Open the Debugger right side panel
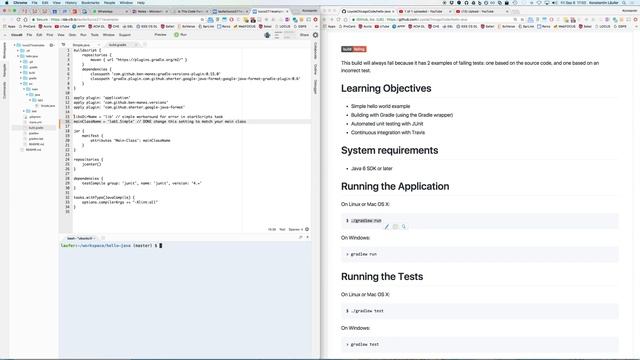 [x=316, y=86]
